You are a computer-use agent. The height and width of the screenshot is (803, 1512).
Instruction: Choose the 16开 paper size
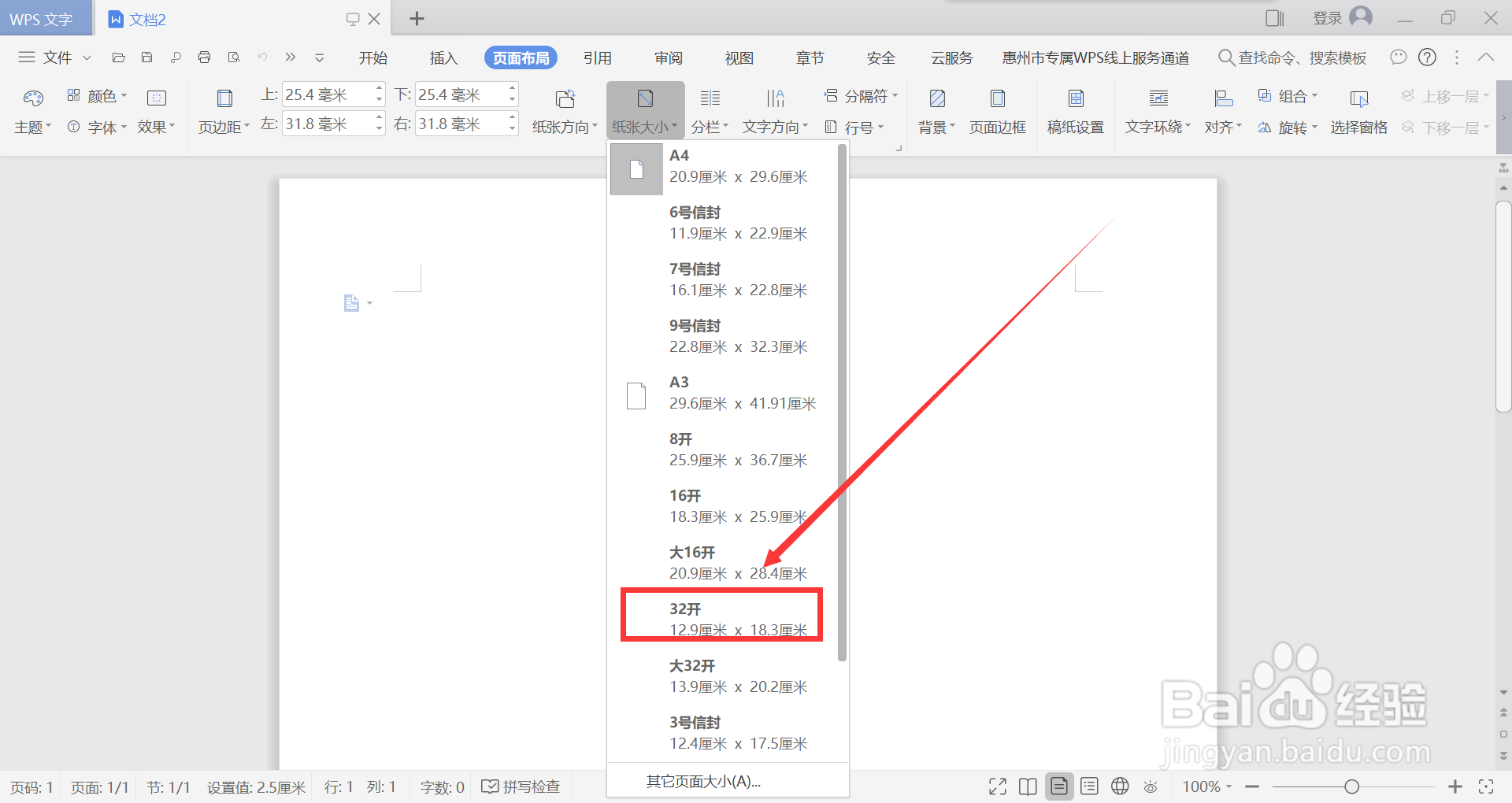723,507
